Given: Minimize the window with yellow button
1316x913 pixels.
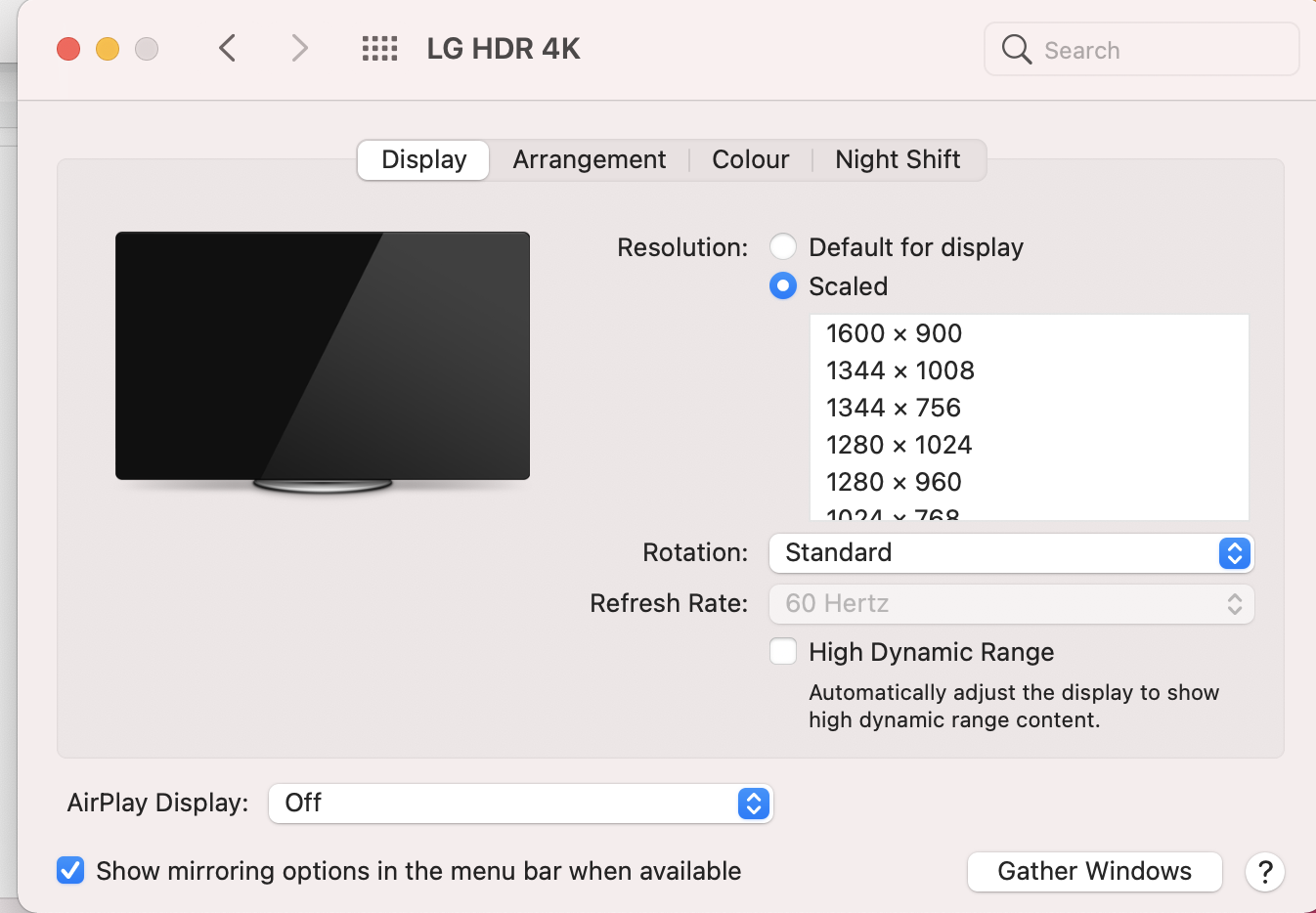Looking at the screenshot, I should point(108,49).
